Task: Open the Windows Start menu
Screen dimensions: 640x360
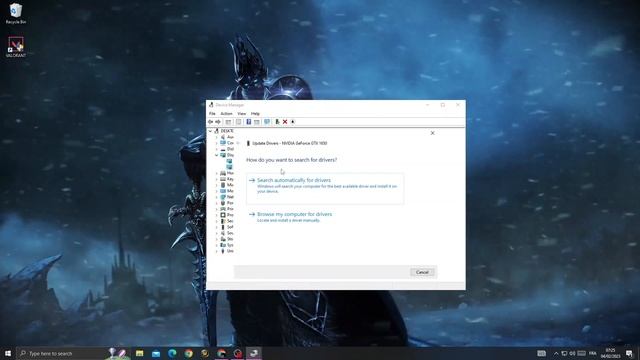Action: click(8, 353)
